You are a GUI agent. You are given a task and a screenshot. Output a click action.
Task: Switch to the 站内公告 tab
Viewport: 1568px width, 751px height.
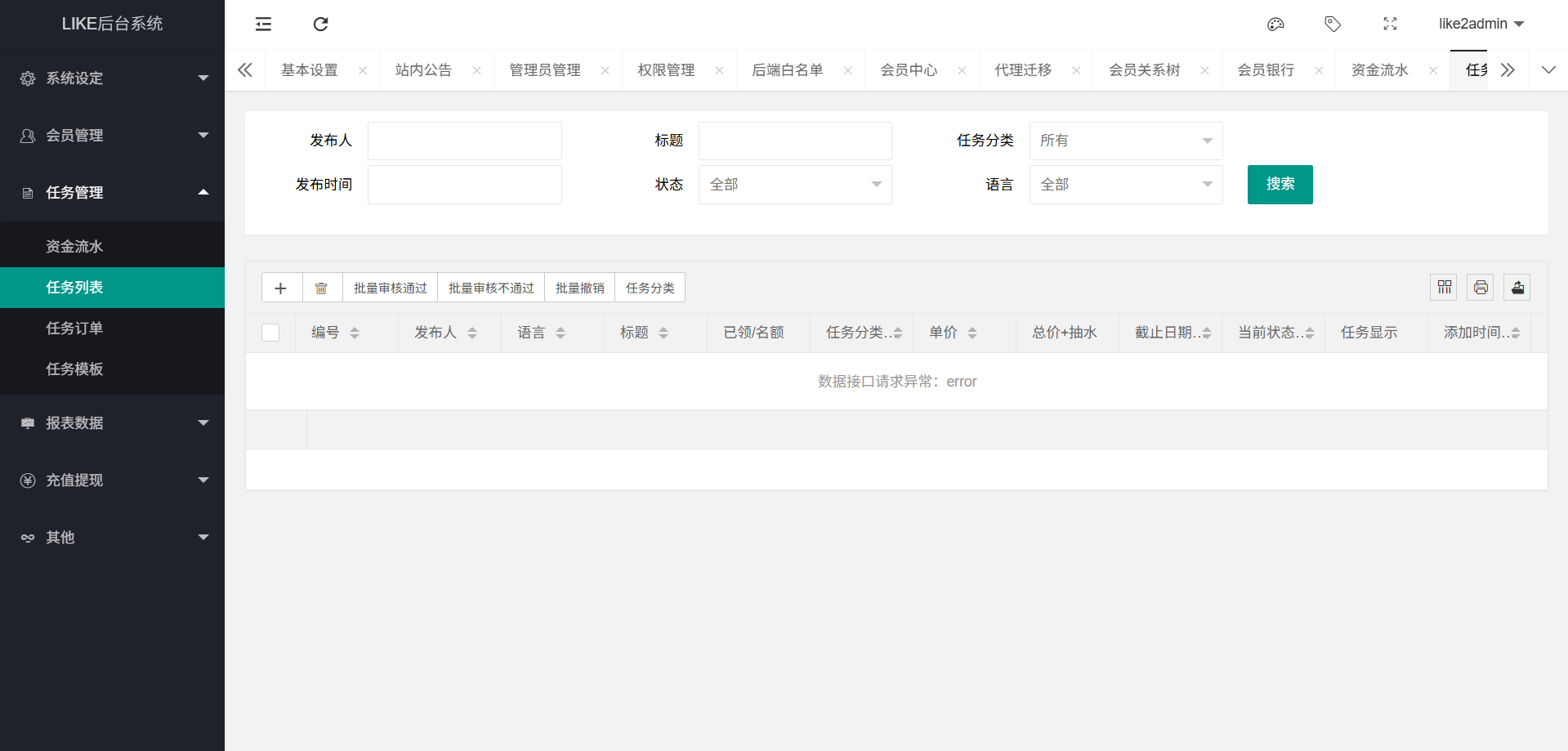point(423,70)
